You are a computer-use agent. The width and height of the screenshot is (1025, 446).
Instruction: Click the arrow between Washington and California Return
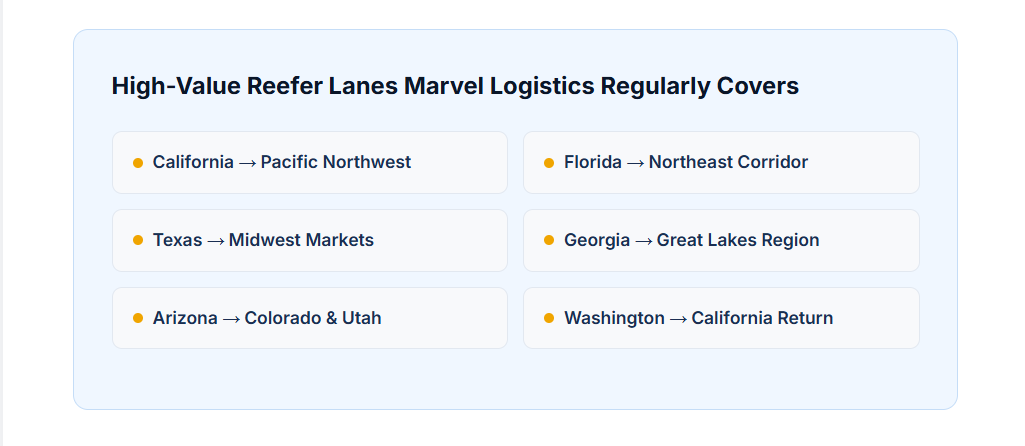point(678,318)
